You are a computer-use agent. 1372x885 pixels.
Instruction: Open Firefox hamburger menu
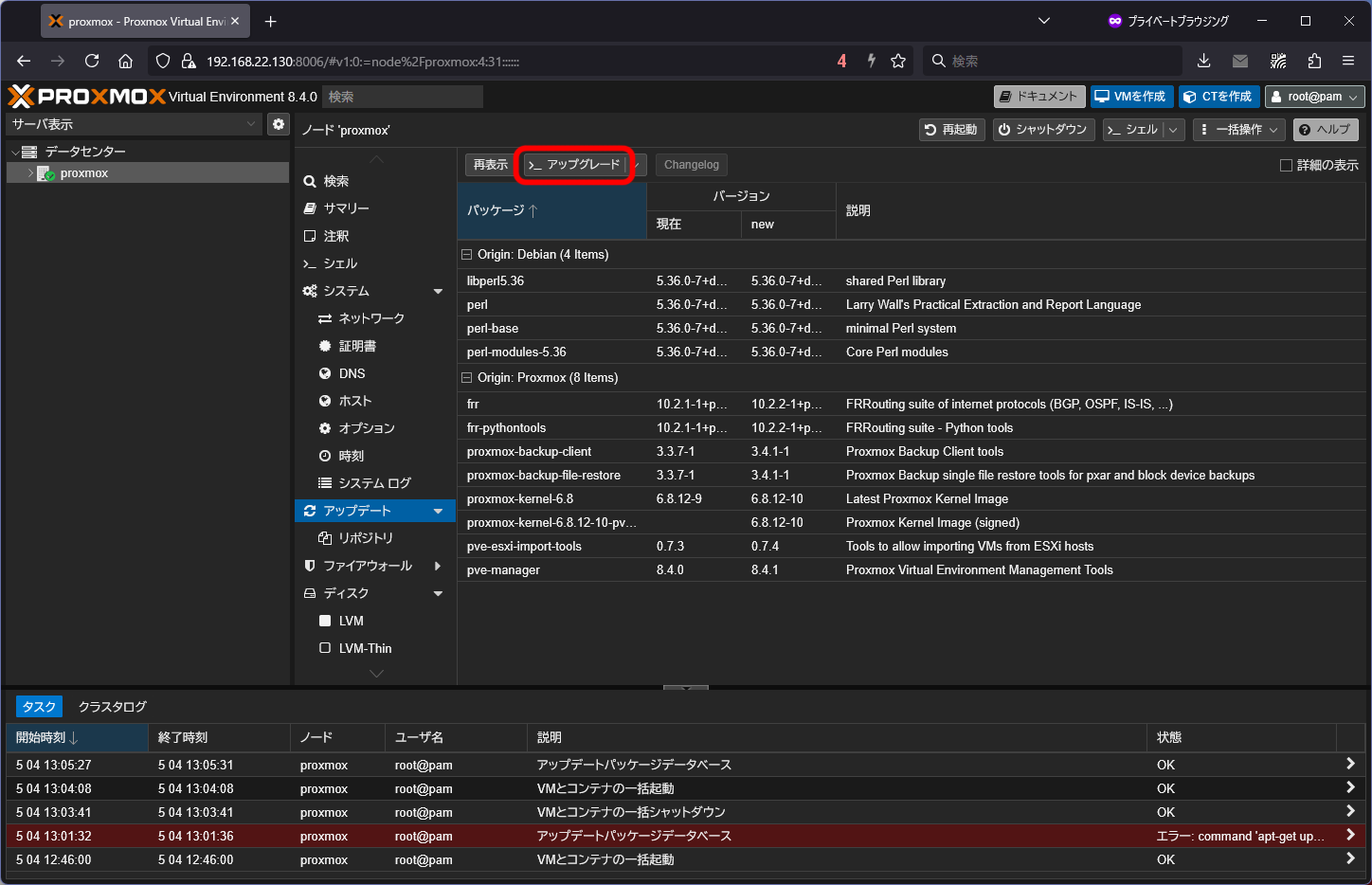[1348, 61]
